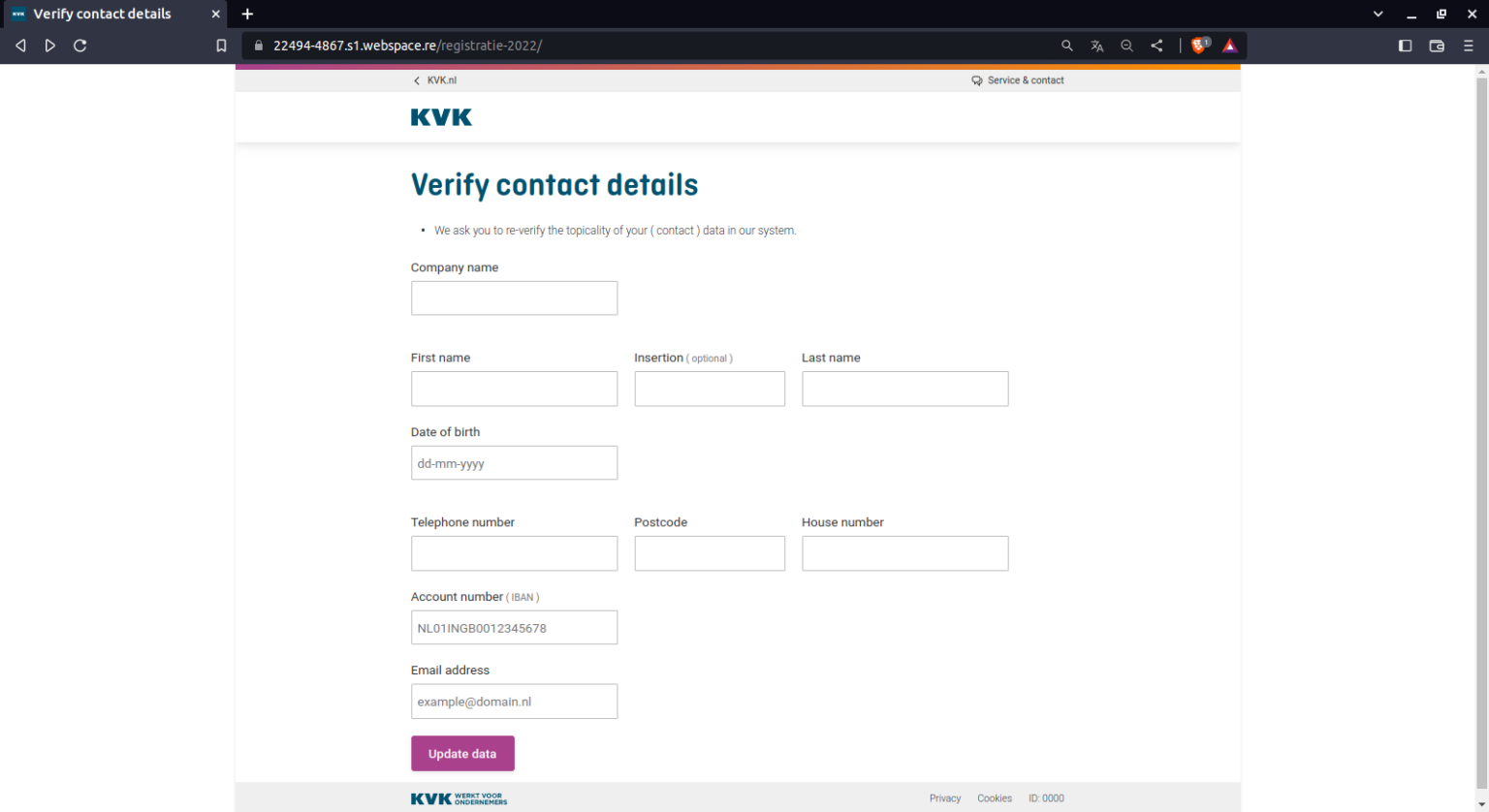Open the Privacy link

point(944,797)
